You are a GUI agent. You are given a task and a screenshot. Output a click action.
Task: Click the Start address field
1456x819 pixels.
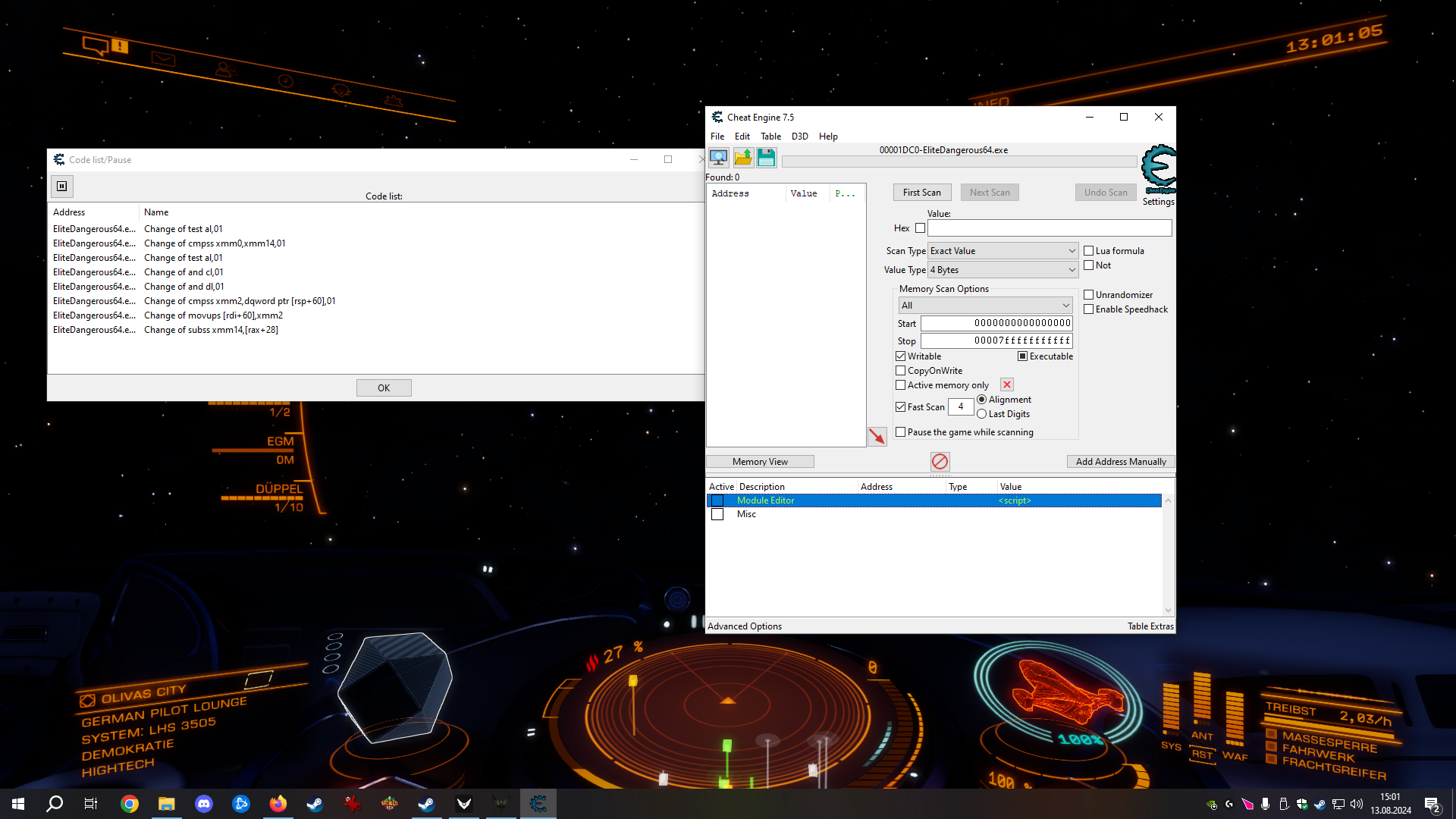[x=996, y=324]
